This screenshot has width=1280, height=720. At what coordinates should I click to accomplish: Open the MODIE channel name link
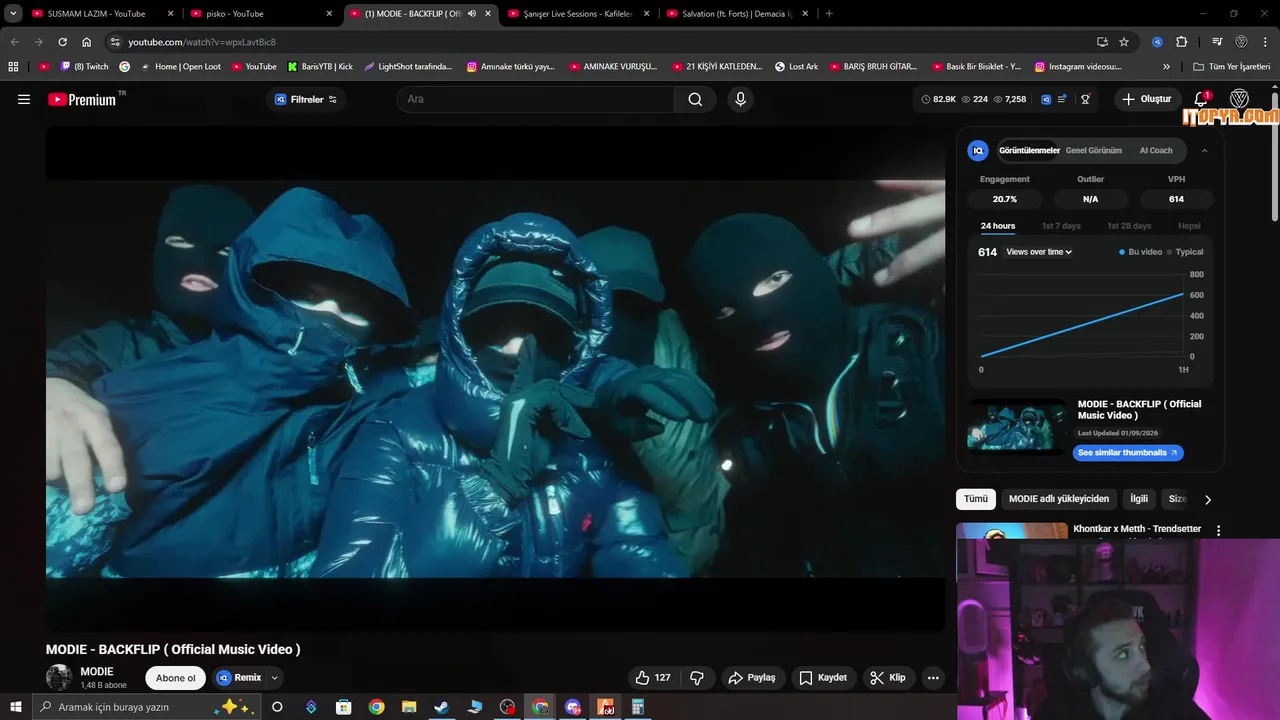click(x=97, y=672)
